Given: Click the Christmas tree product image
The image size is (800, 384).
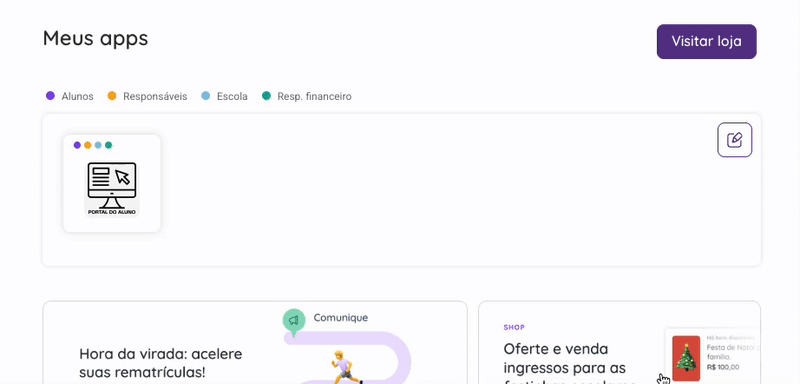Looking at the screenshot, I should (x=686, y=358).
